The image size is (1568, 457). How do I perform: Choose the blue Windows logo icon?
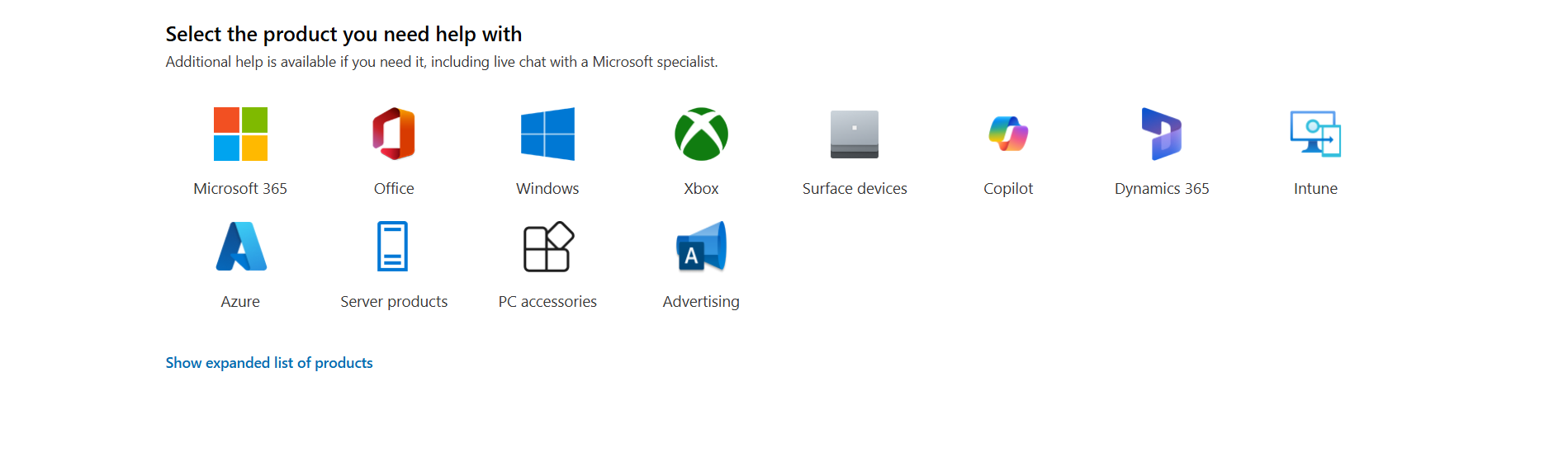pos(547,134)
